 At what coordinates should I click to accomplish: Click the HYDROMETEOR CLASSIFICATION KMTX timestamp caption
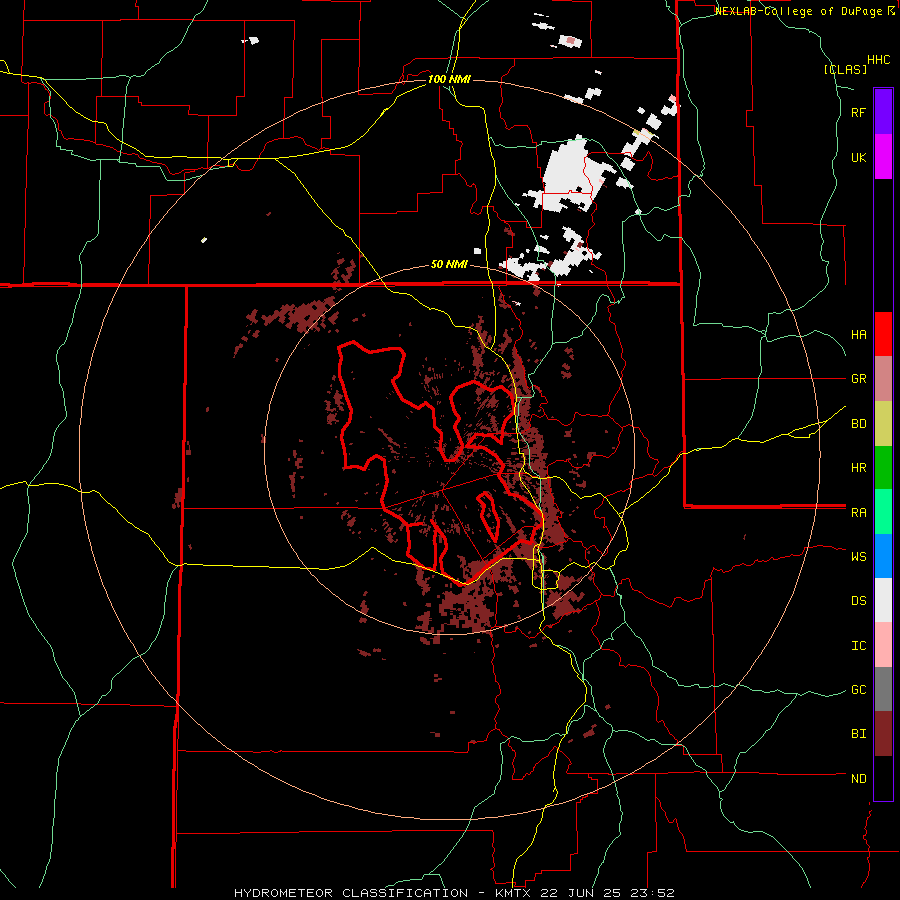click(454, 893)
